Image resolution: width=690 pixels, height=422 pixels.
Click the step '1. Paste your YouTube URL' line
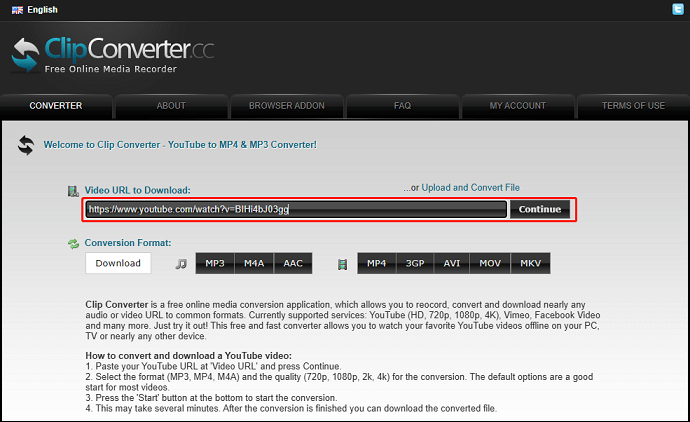tap(213, 366)
